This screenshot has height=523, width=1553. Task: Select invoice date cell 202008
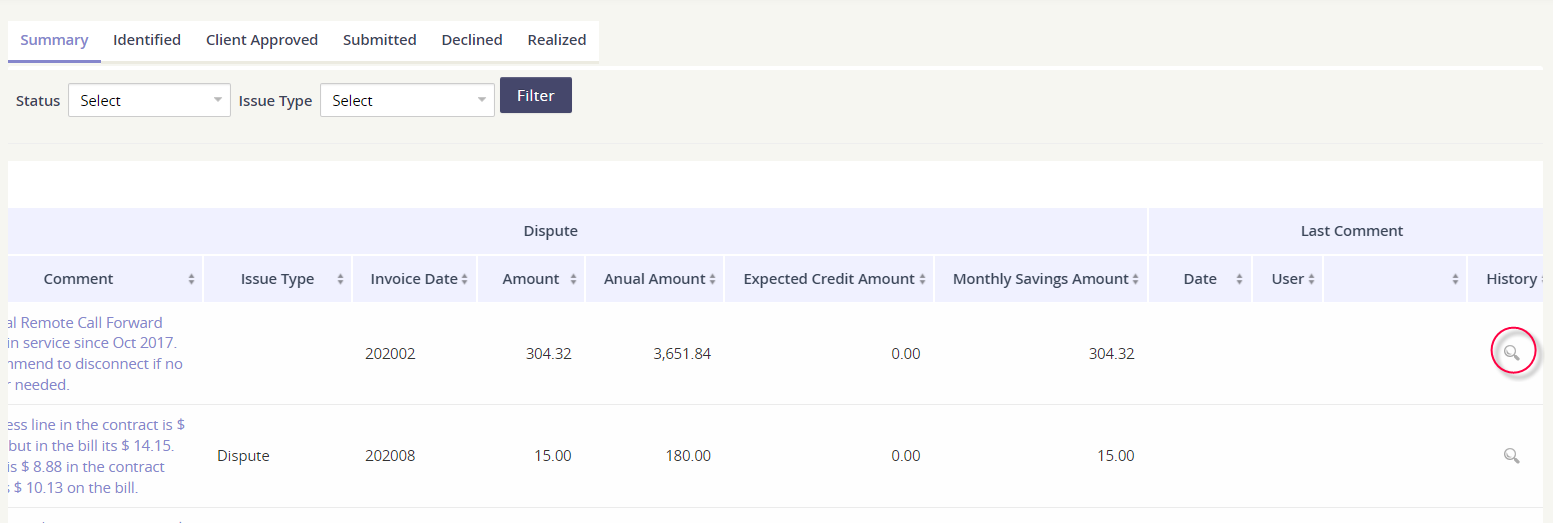click(x=390, y=456)
